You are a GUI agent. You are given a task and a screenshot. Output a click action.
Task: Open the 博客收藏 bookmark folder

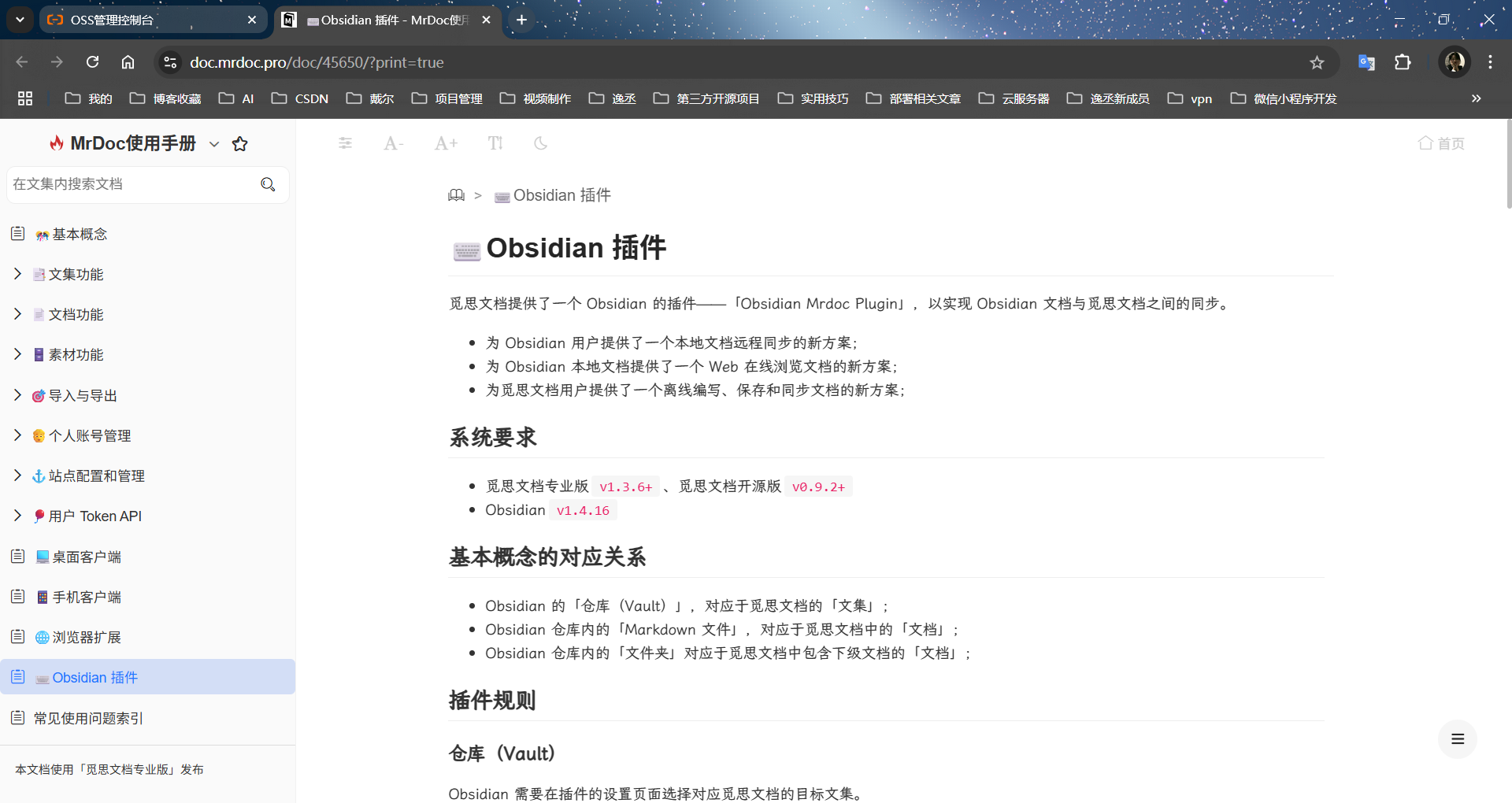[x=166, y=98]
